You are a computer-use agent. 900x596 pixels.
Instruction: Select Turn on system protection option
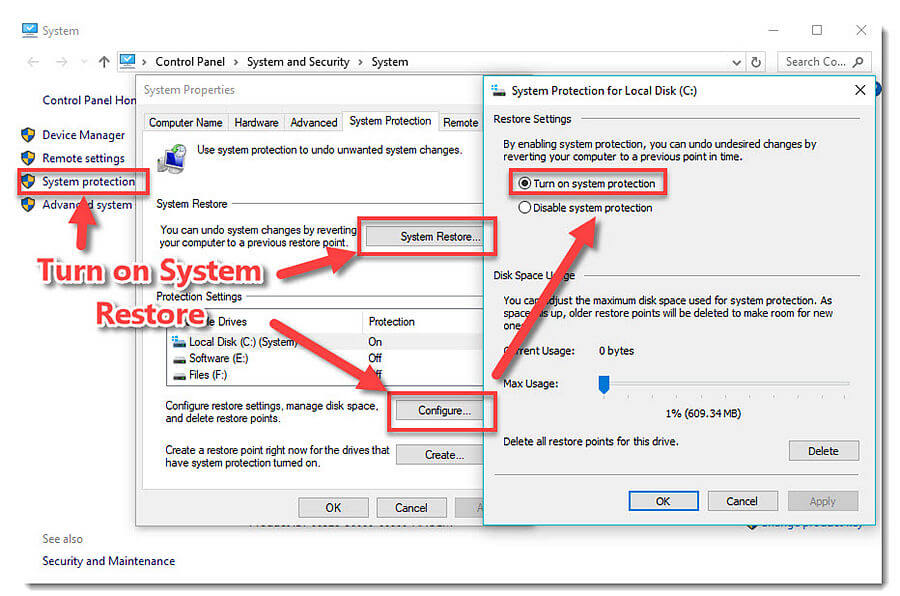[x=525, y=184]
